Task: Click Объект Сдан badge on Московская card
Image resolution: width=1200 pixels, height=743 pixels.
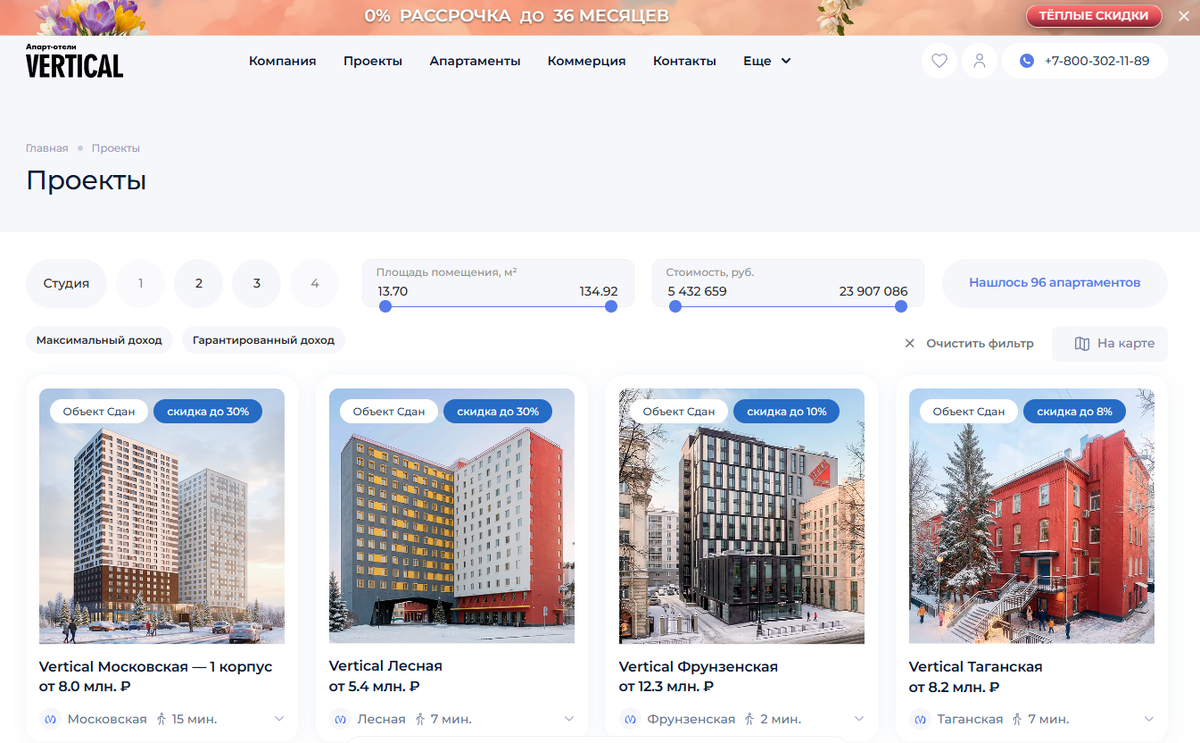Action: tap(99, 411)
